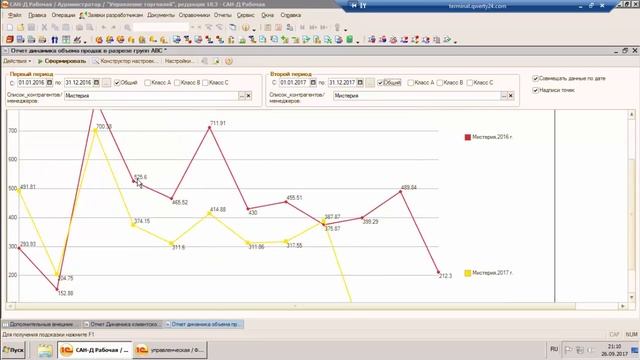Click the Print toolbar icon

pyautogui.click(x=79, y=28)
